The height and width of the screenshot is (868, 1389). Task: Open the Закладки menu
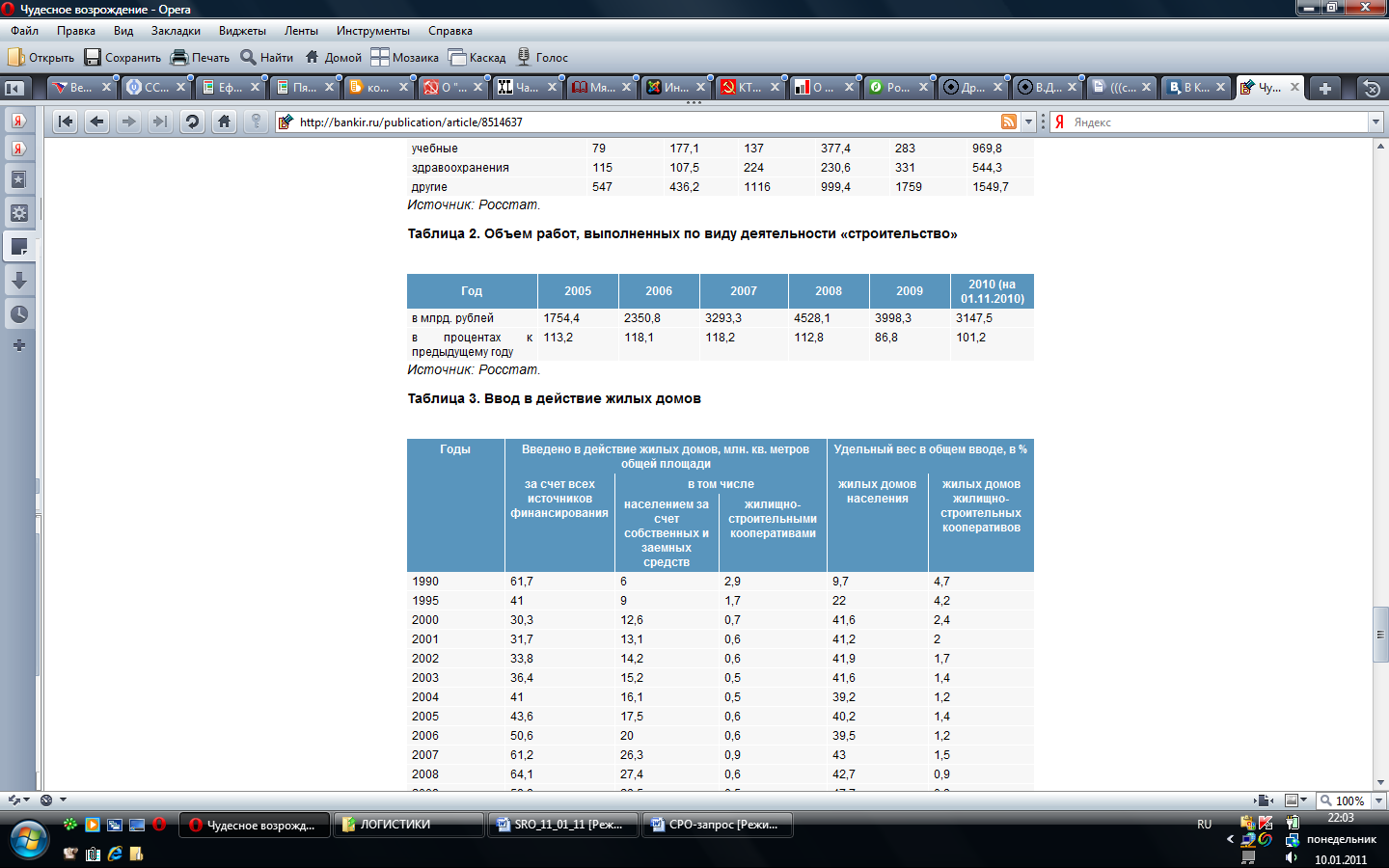click(176, 31)
